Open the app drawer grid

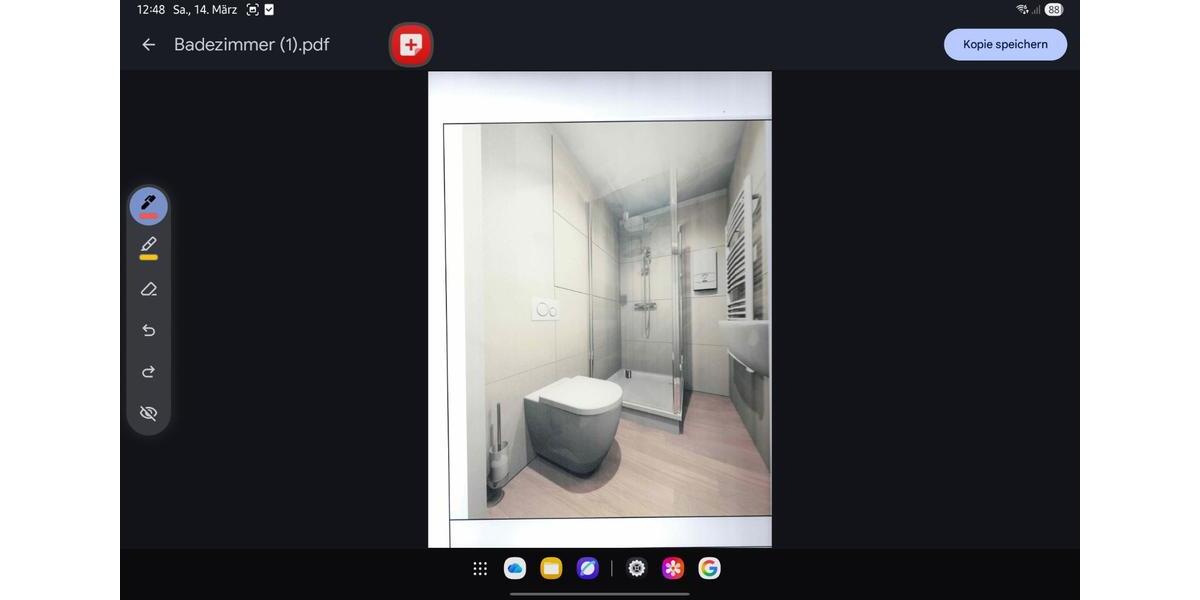click(480, 568)
